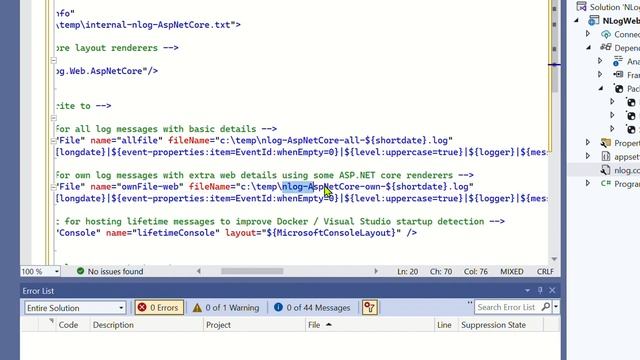Expand the Analyzers node arrow
640x360 pixels.
tap(600, 61)
